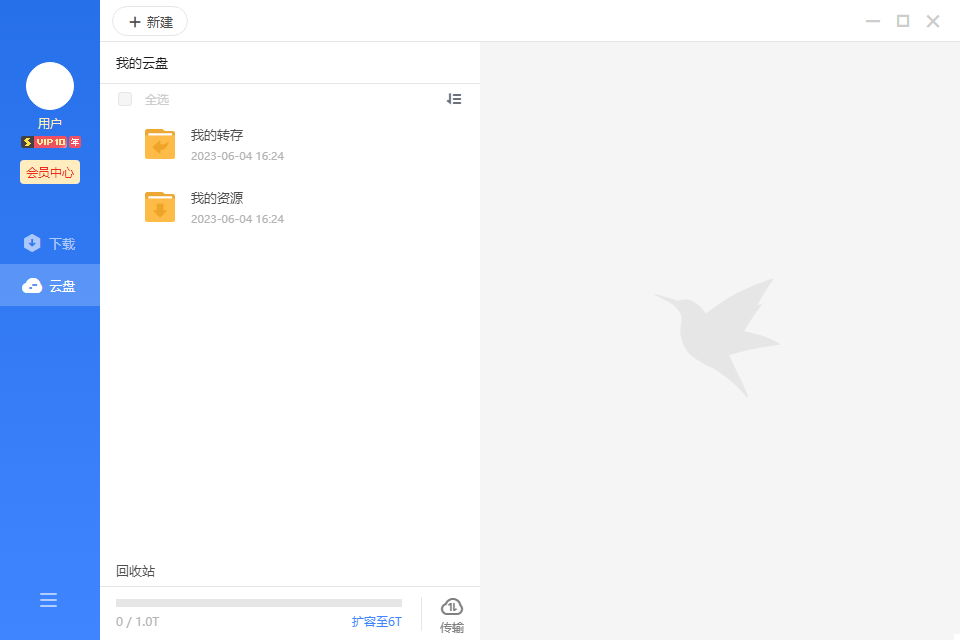This screenshot has width=960, height=640.
Task: Switch to the 下载 download tab
Action: click(50, 243)
